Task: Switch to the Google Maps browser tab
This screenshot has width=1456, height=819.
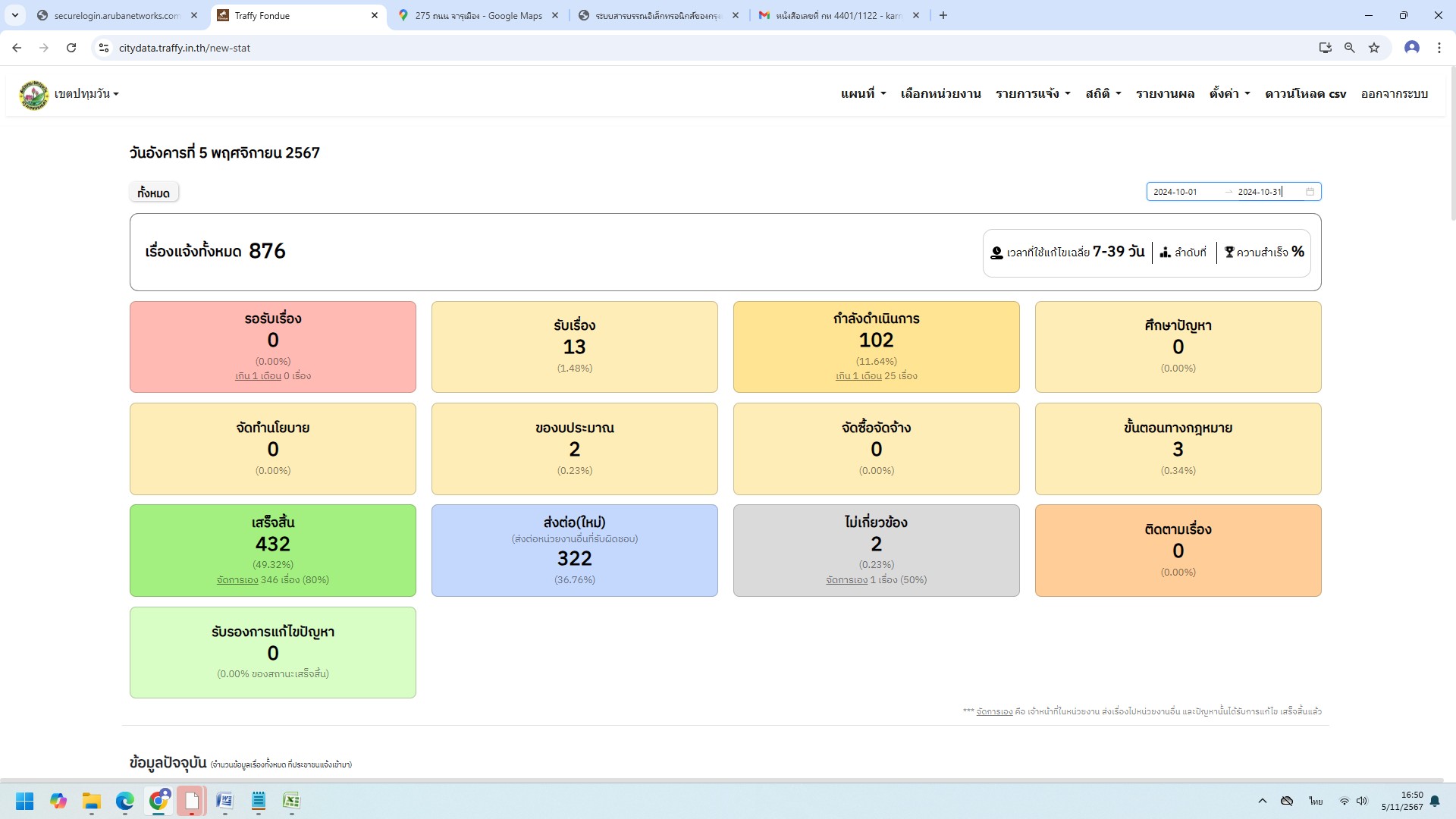Action: tap(478, 15)
